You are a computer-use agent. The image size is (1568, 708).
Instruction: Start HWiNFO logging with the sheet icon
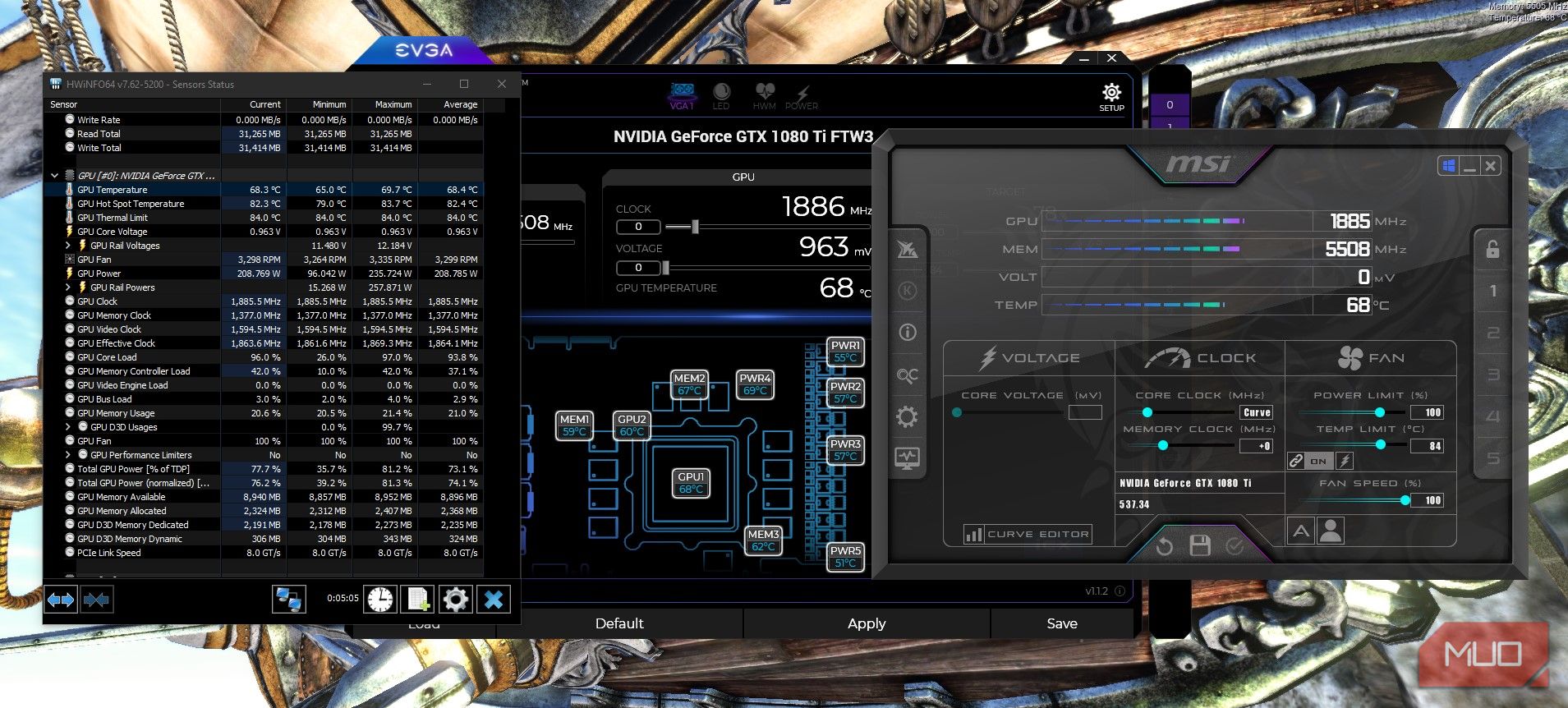click(417, 599)
